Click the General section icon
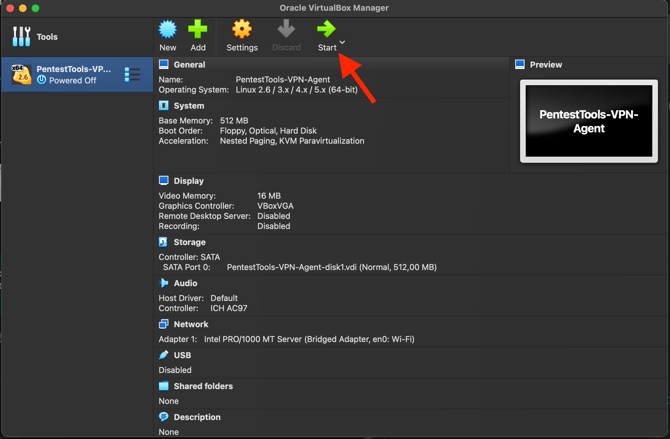The image size is (670, 439). (164, 65)
